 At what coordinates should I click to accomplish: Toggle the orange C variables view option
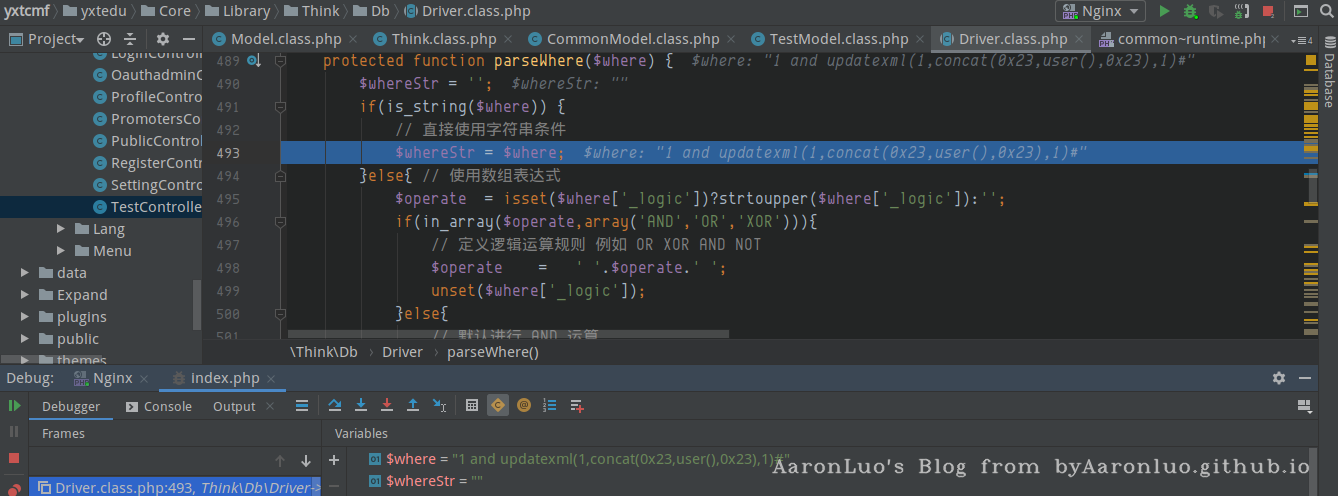(x=498, y=405)
